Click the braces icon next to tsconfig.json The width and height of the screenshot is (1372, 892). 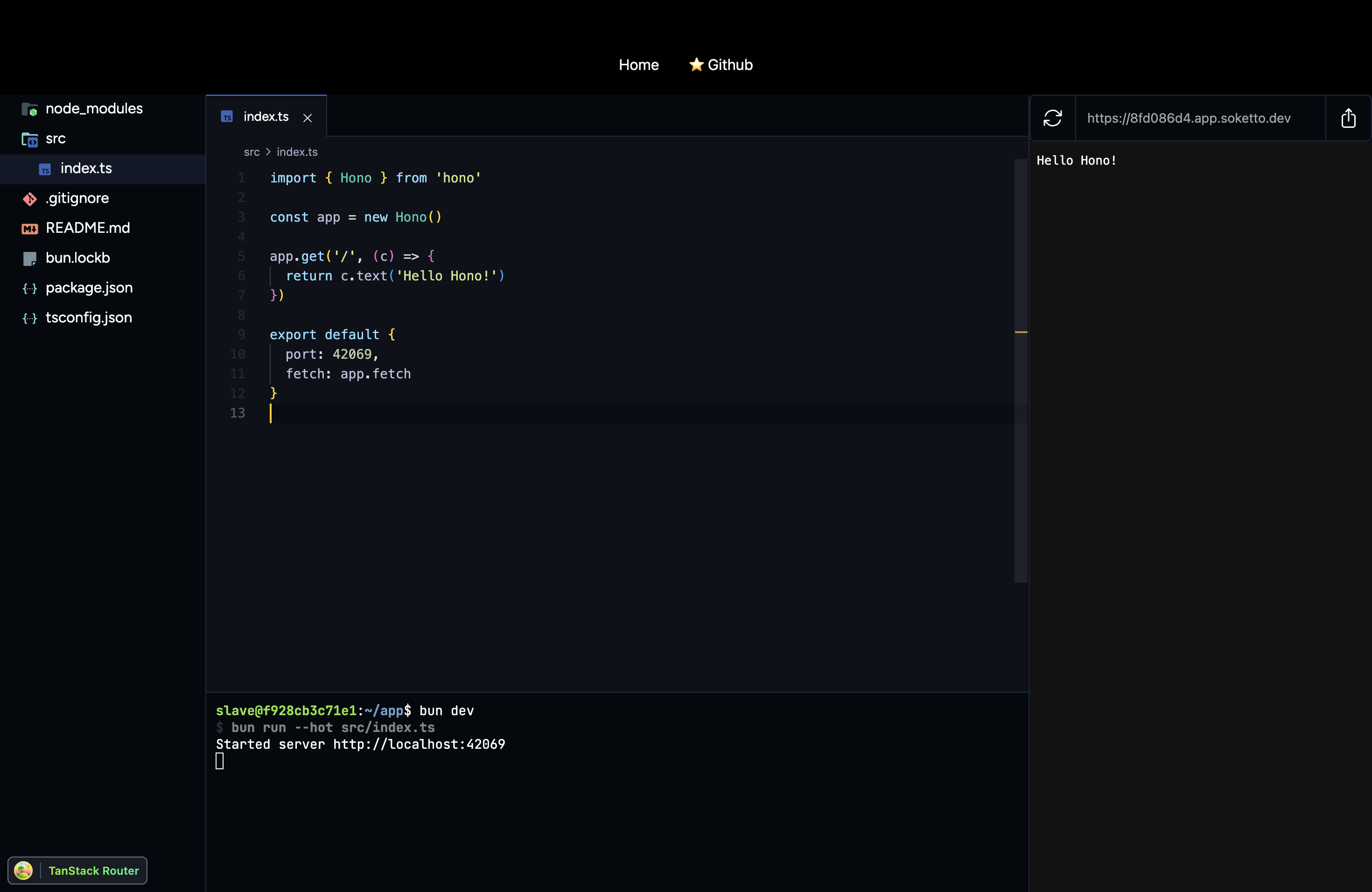pos(29,319)
